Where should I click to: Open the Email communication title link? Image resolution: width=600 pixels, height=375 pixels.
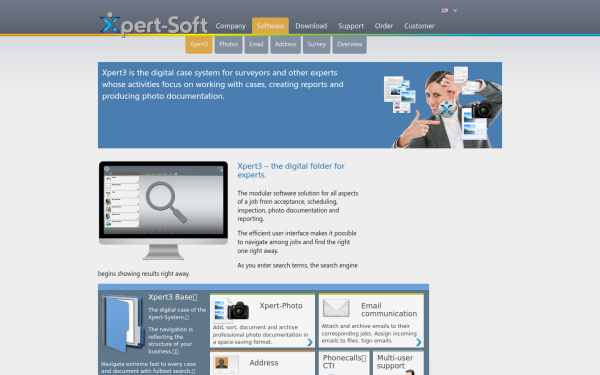tap(389, 310)
